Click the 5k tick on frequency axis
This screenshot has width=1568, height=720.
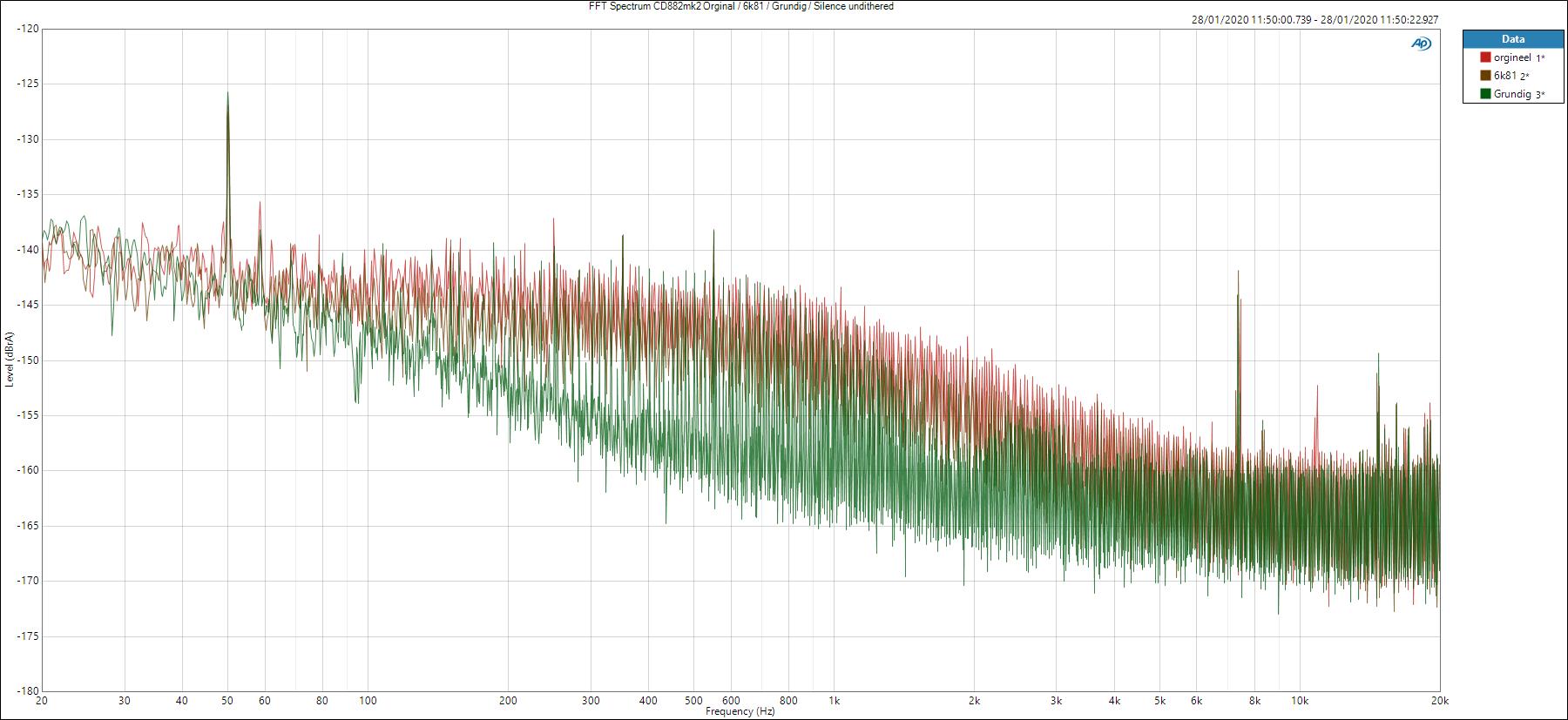[1160, 701]
